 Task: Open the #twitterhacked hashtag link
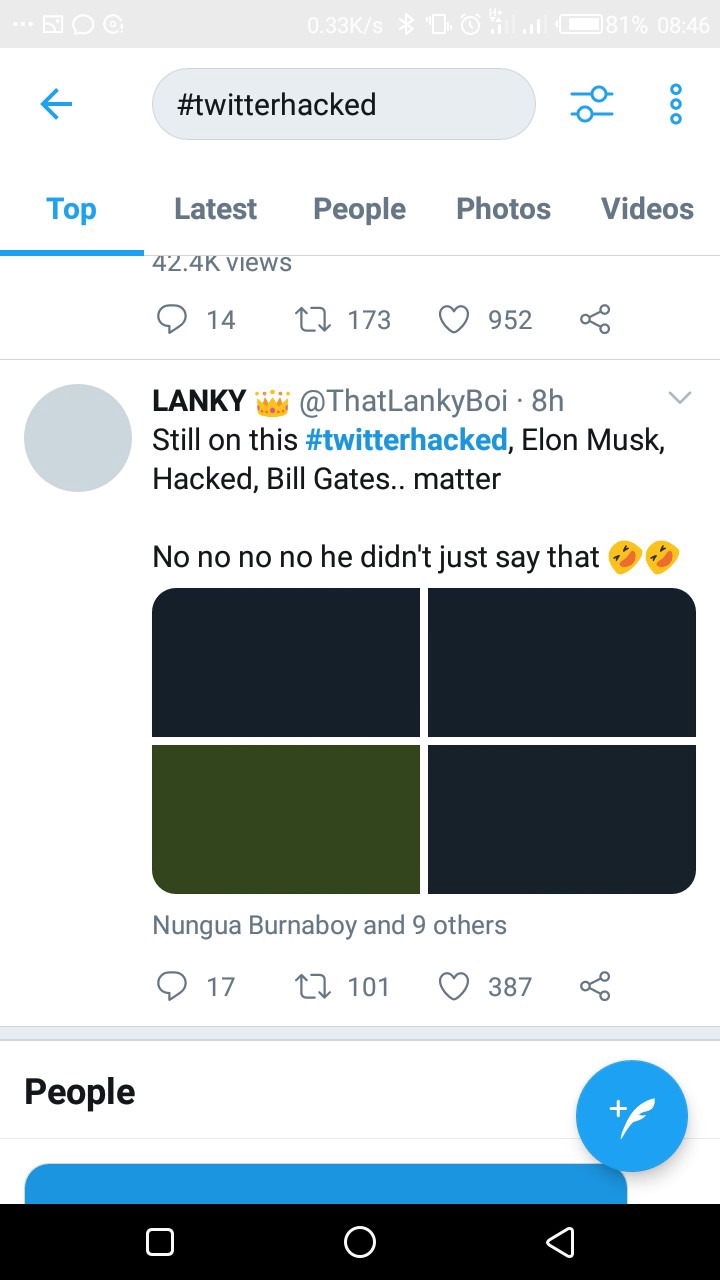406,440
